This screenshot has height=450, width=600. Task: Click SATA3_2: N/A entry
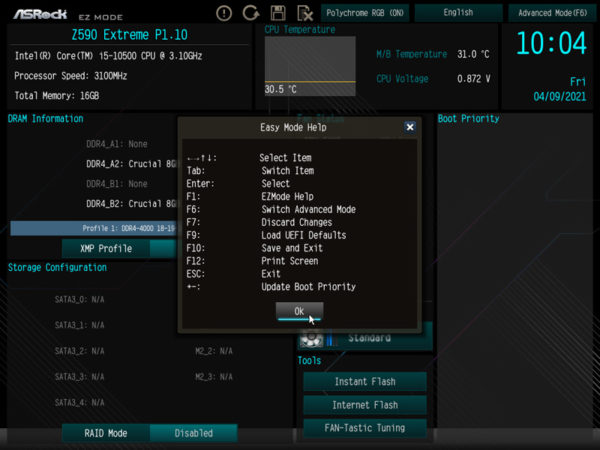(x=80, y=351)
